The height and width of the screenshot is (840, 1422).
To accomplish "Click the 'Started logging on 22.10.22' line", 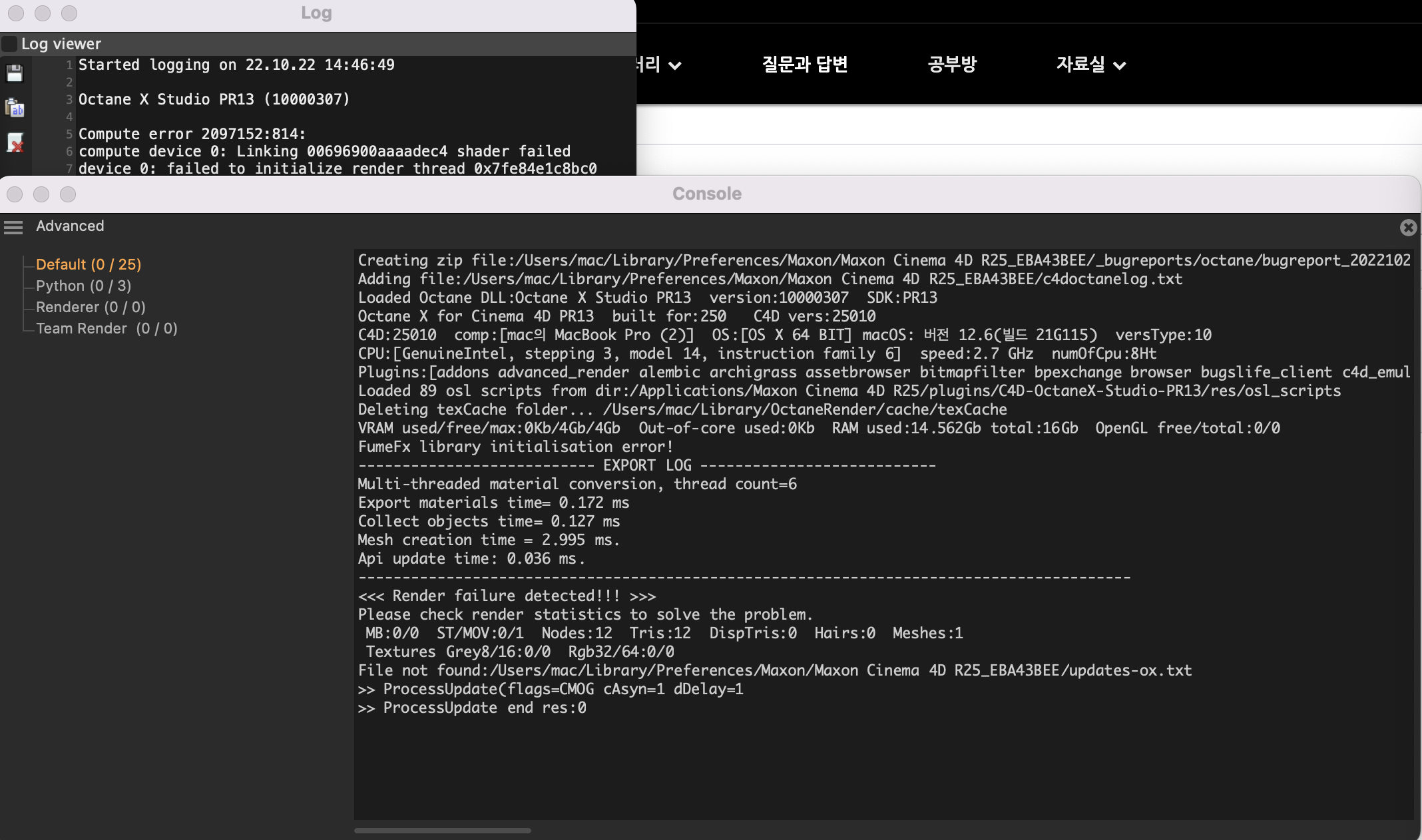I will (236, 65).
